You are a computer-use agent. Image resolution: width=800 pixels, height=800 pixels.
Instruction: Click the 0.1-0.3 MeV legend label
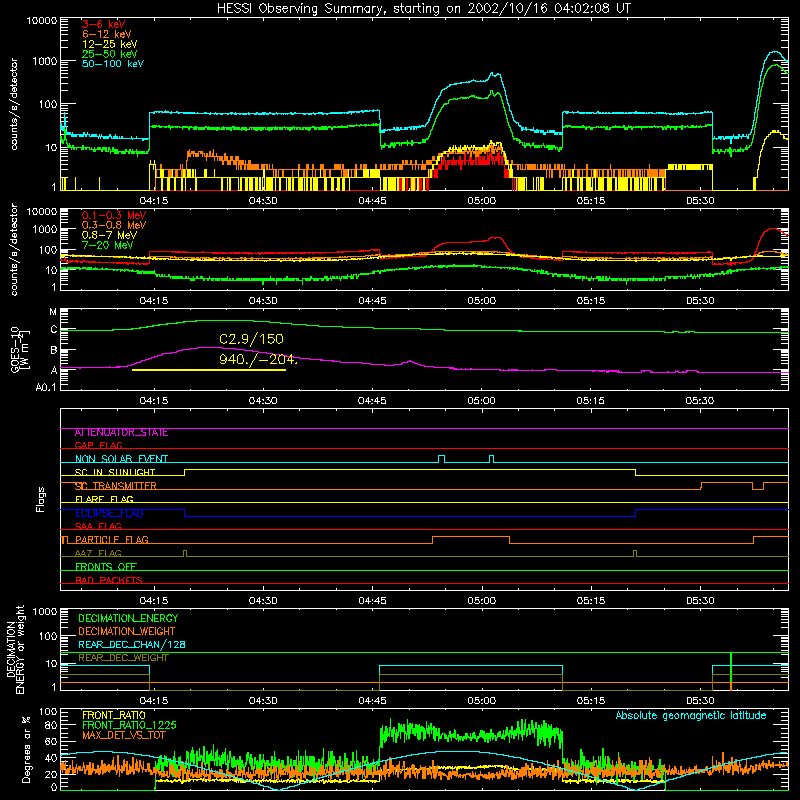point(114,215)
